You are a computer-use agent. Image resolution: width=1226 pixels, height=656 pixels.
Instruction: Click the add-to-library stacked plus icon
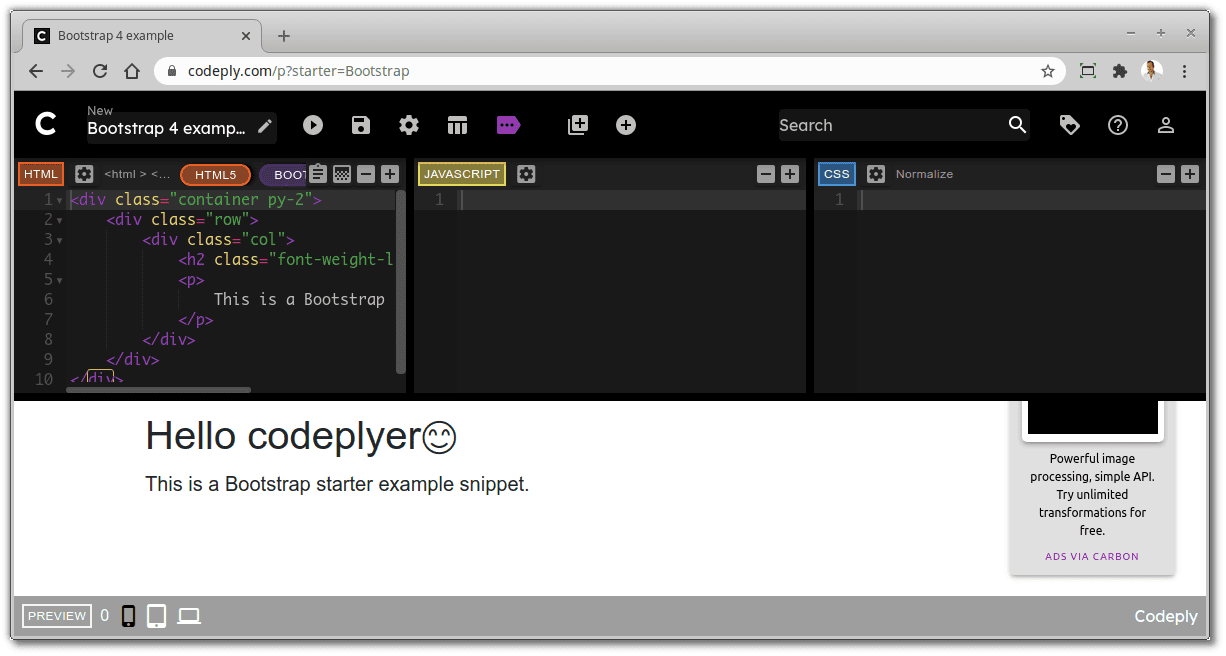(x=578, y=125)
